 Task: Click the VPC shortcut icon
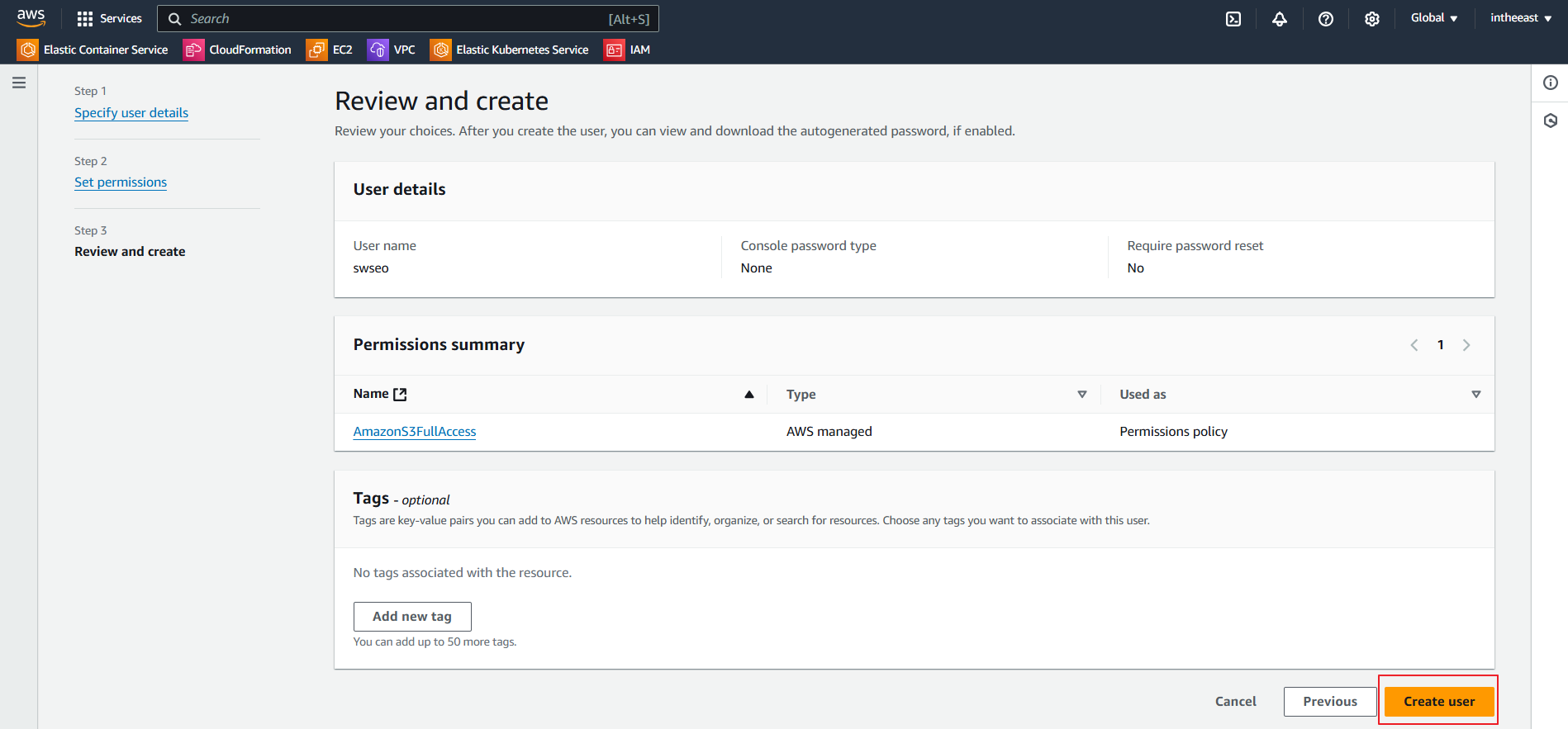click(x=378, y=50)
